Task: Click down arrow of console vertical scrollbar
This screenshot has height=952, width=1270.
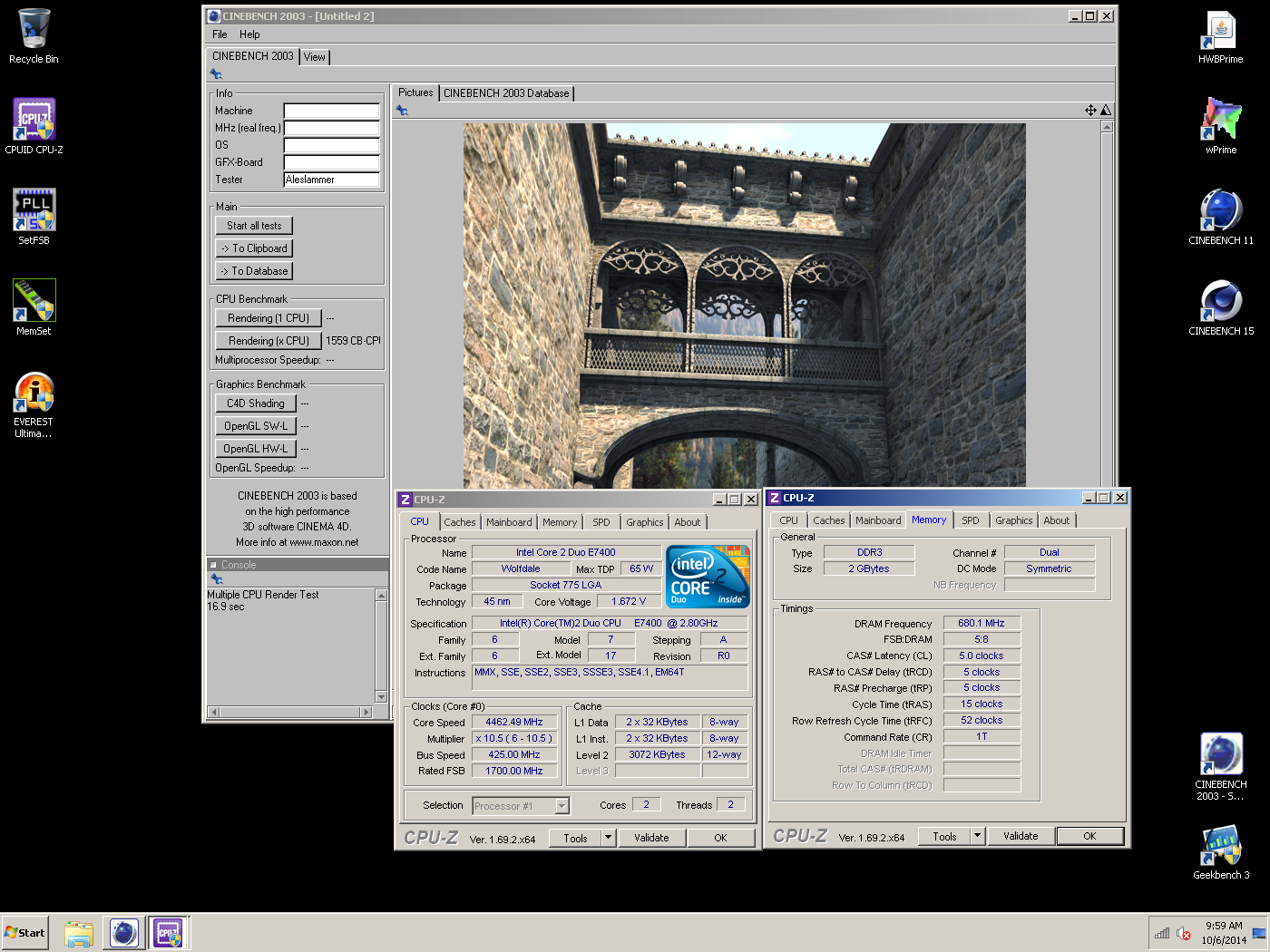Action: pos(381,696)
